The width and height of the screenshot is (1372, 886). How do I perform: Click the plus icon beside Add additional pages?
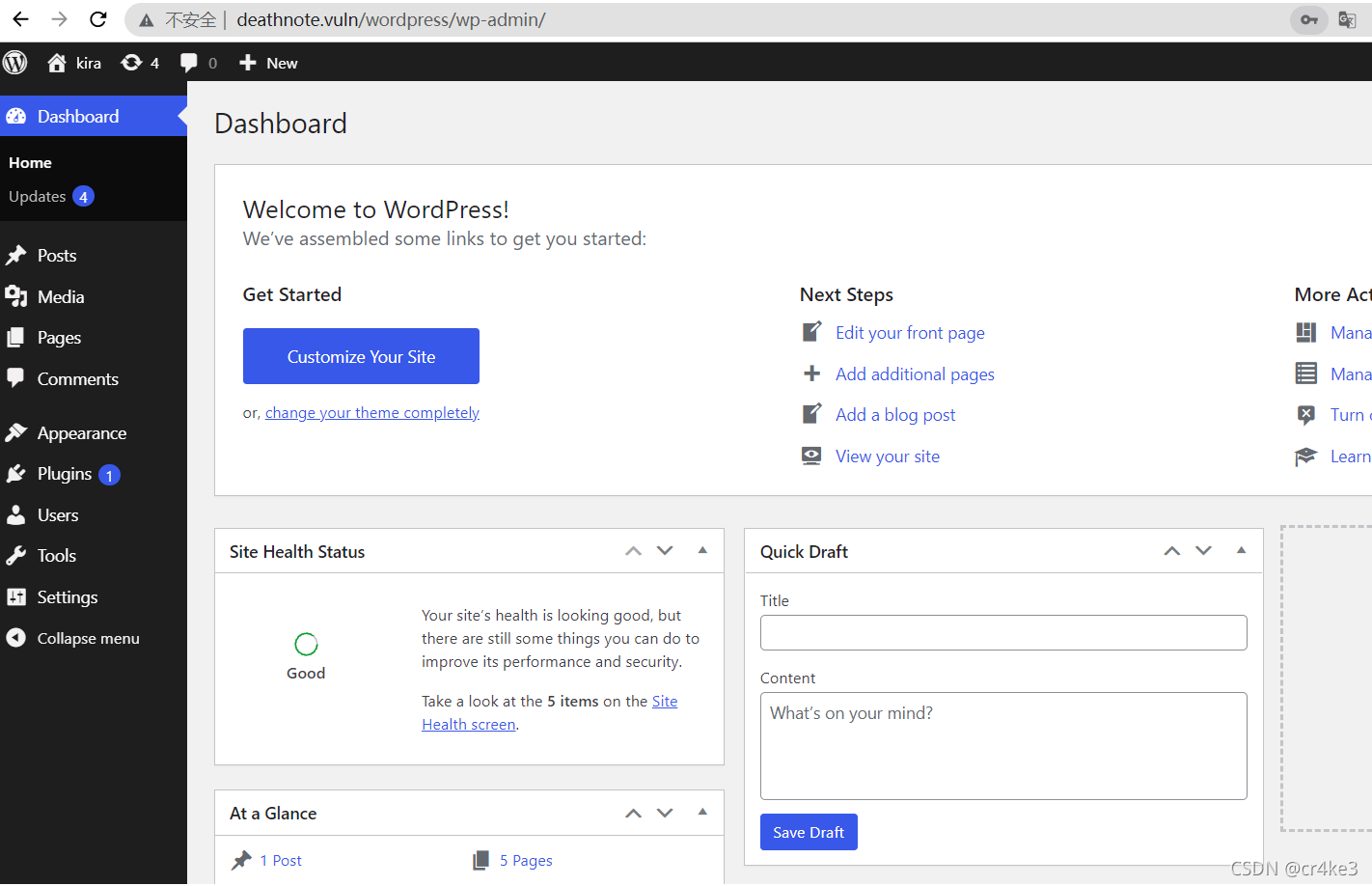click(812, 374)
